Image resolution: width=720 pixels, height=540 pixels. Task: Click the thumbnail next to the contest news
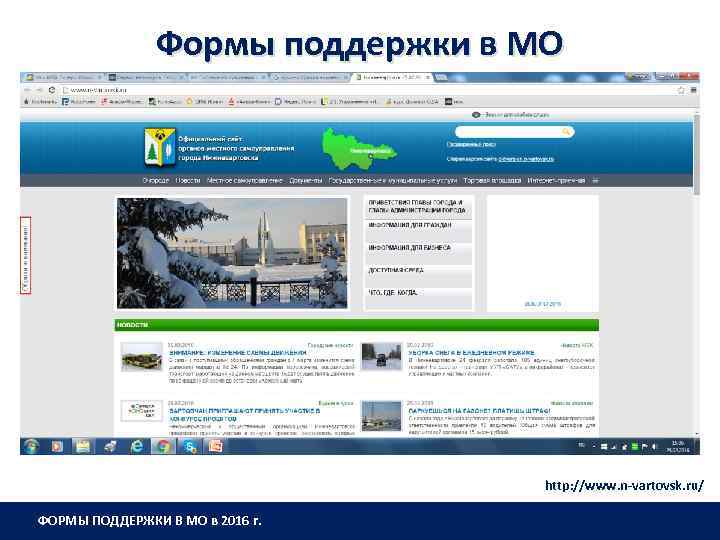point(141,411)
